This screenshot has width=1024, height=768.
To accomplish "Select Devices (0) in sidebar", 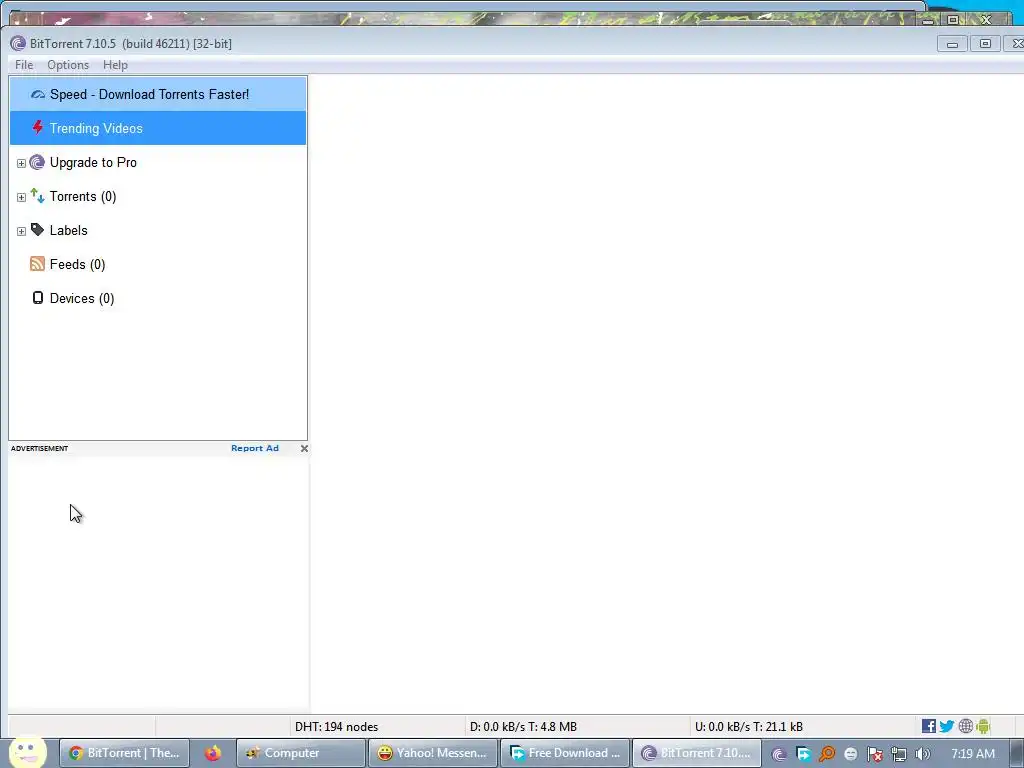I will [x=82, y=298].
